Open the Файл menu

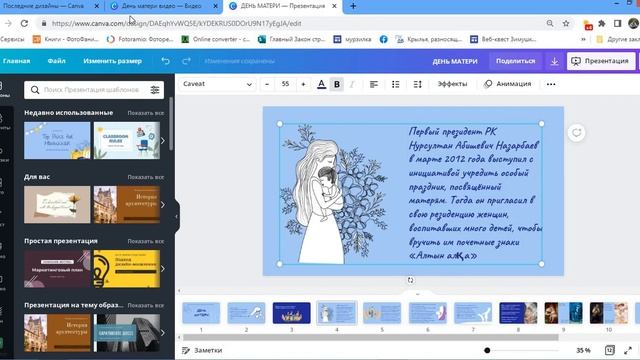click(56, 61)
